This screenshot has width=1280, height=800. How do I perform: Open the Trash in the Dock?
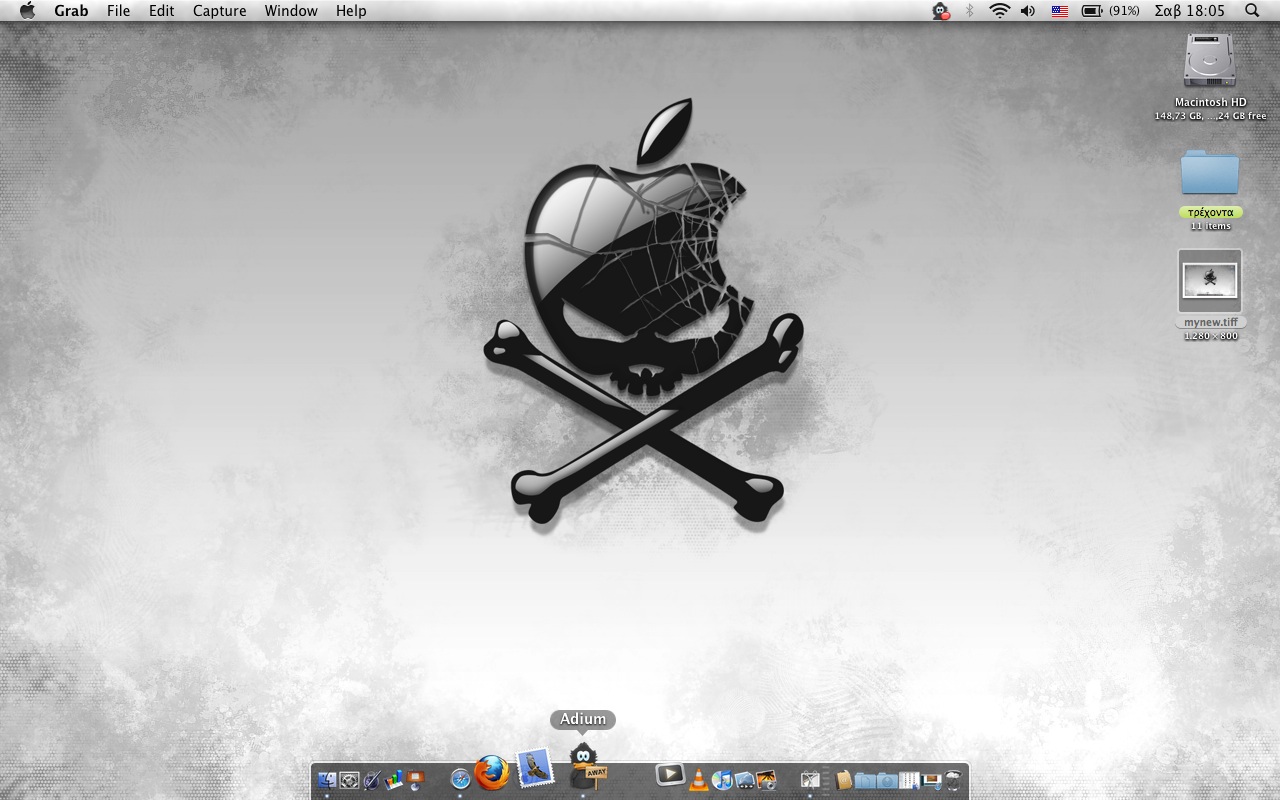[x=954, y=779]
